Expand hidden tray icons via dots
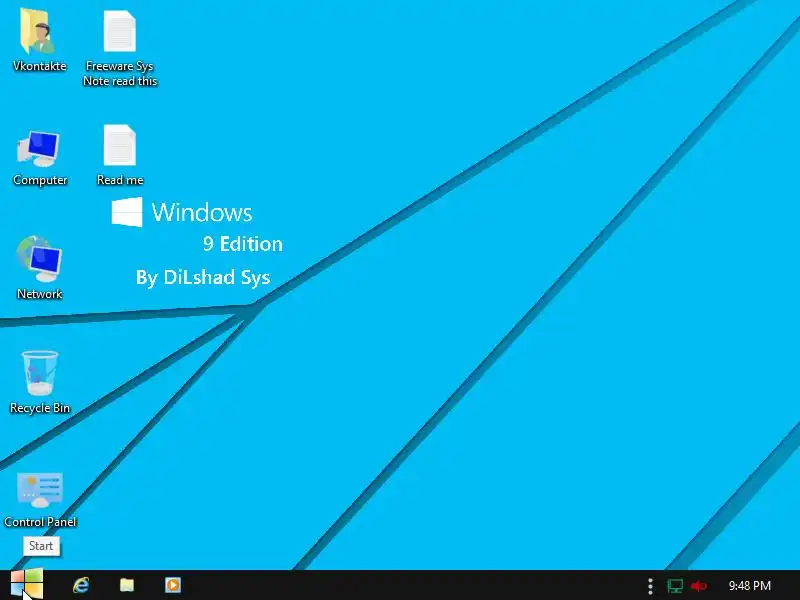The height and width of the screenshot is (600, 800). pyautogui.click(x=650, y=586)
